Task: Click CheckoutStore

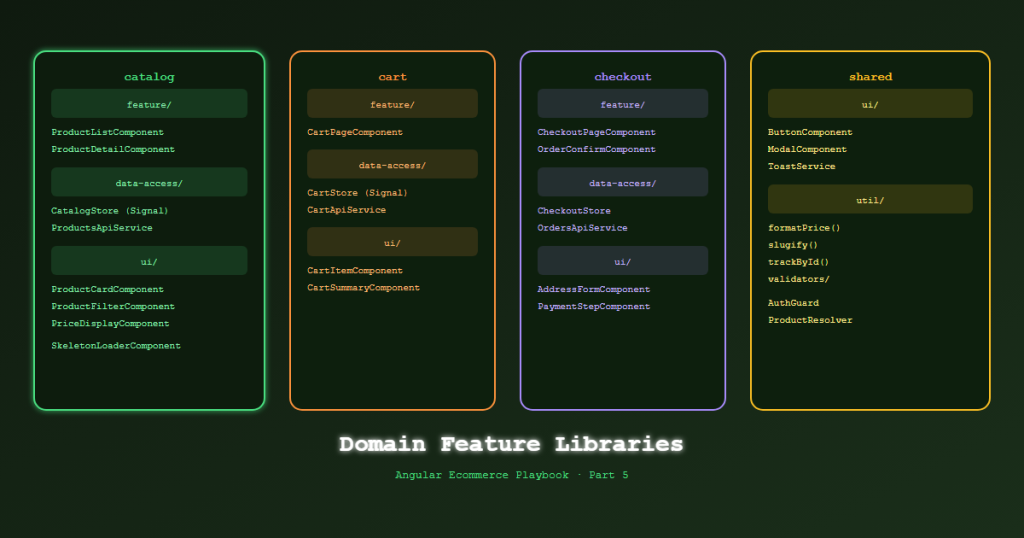Action: (x=574, y=211)
